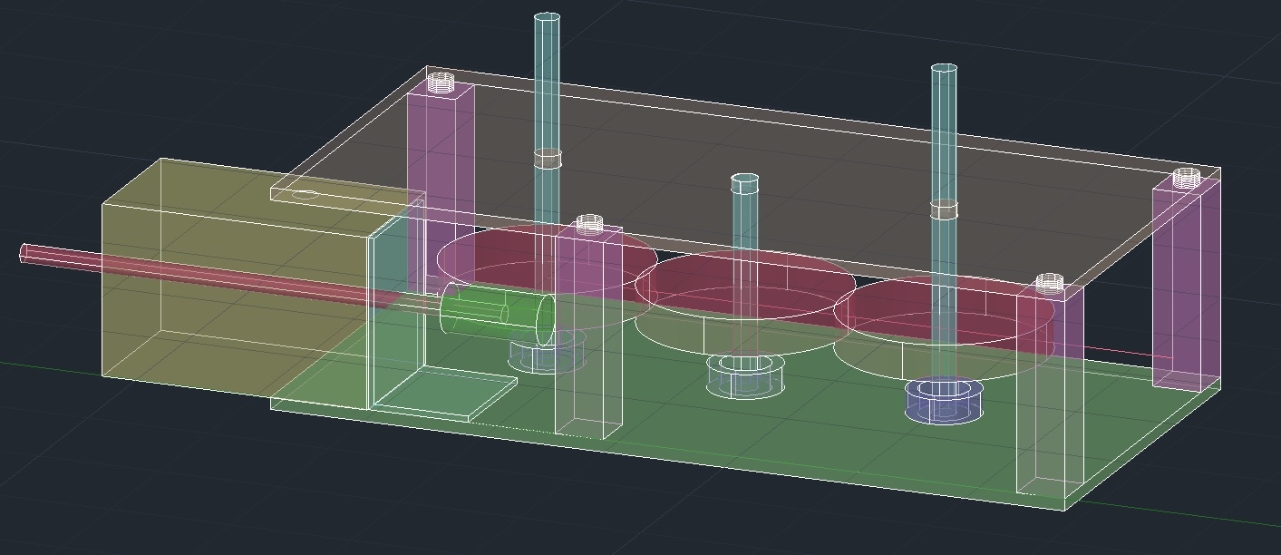Click the top of the leftmost tall cyan shaft
Screen dimensions: 1281x555
pos(547,19)
